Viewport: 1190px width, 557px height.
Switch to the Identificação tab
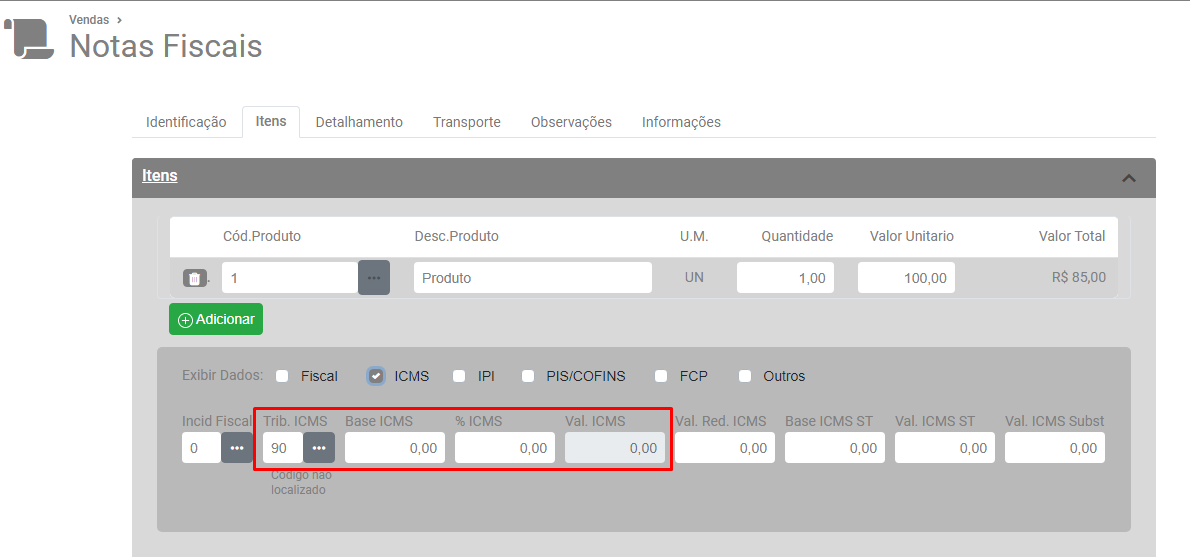pos(186,122)
